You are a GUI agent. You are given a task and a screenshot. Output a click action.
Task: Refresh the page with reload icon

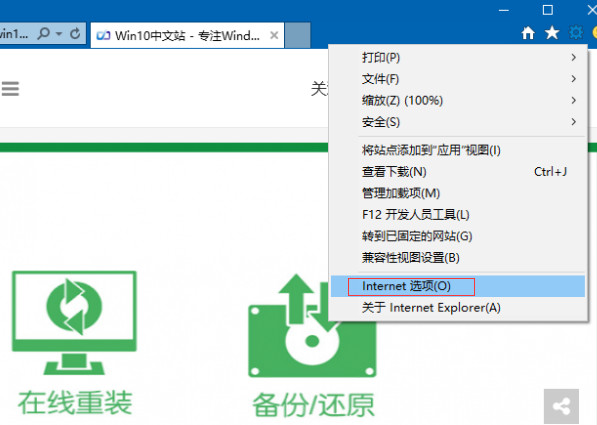(75, 34)
